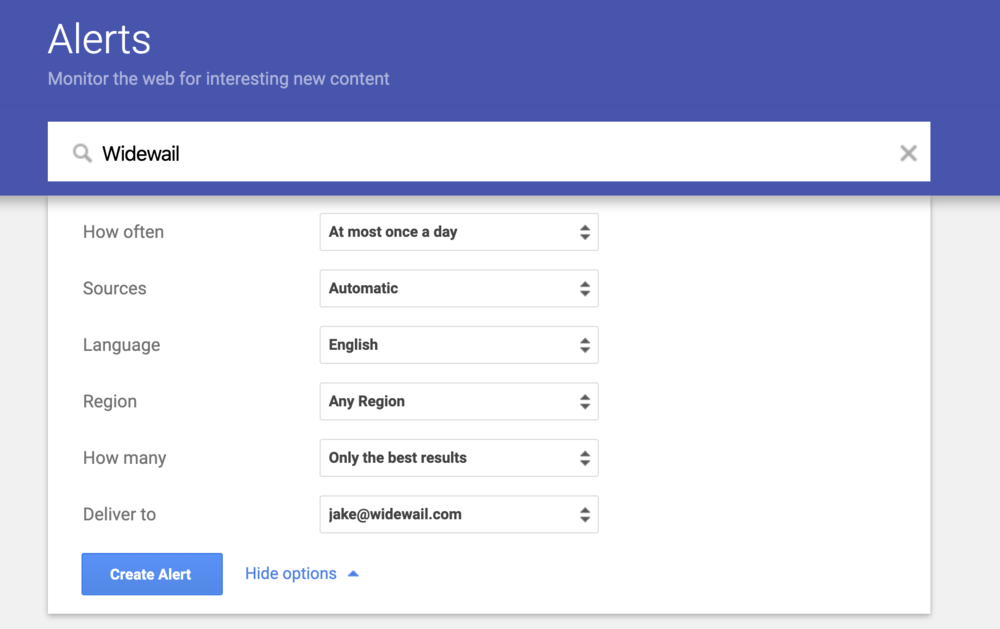
Task: Open the Deliver to email dropdown
Action: [450, 514]
